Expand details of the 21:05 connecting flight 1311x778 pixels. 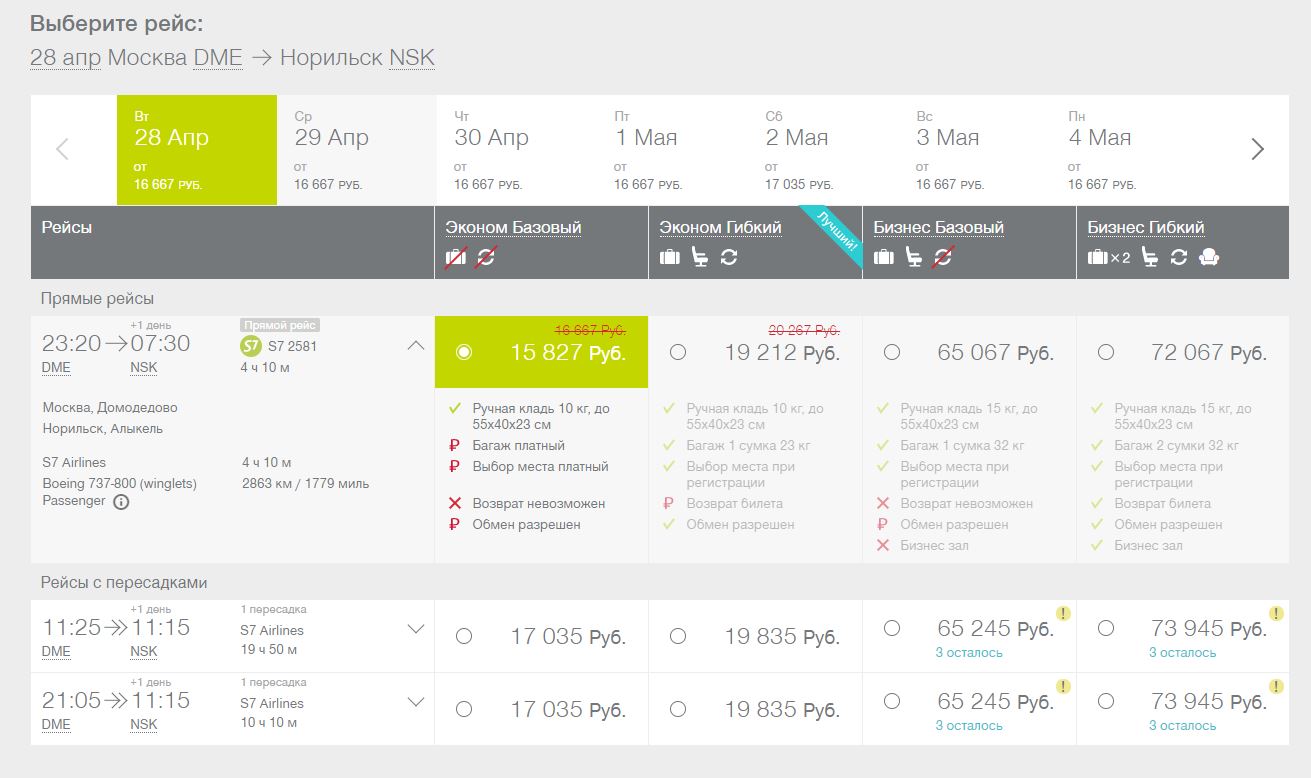pyautogui.click(x=416, y=703)
